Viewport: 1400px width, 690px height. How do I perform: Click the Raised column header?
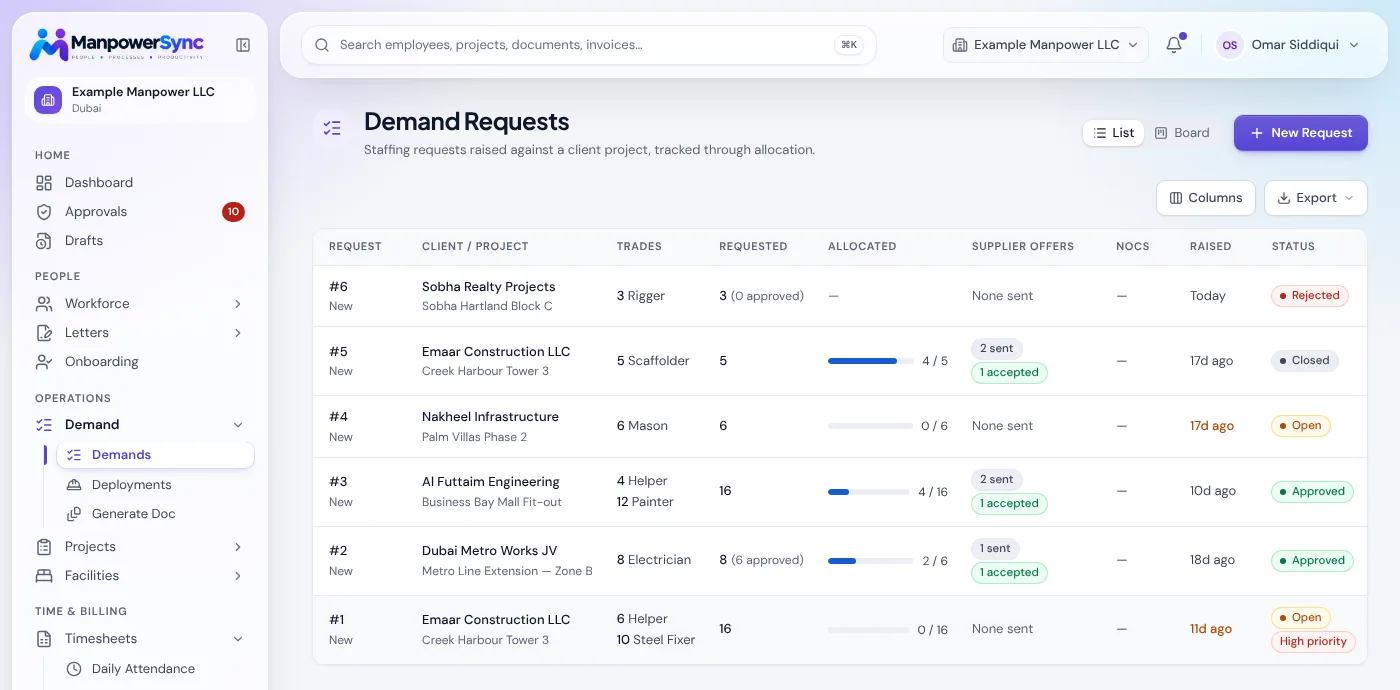point(1210,246)
